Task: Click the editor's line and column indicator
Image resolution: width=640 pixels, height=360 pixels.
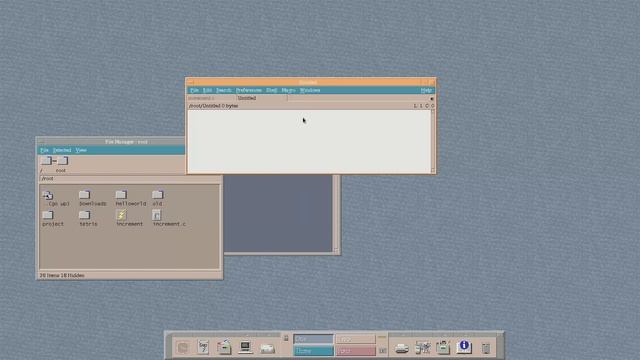Action: 424,106
